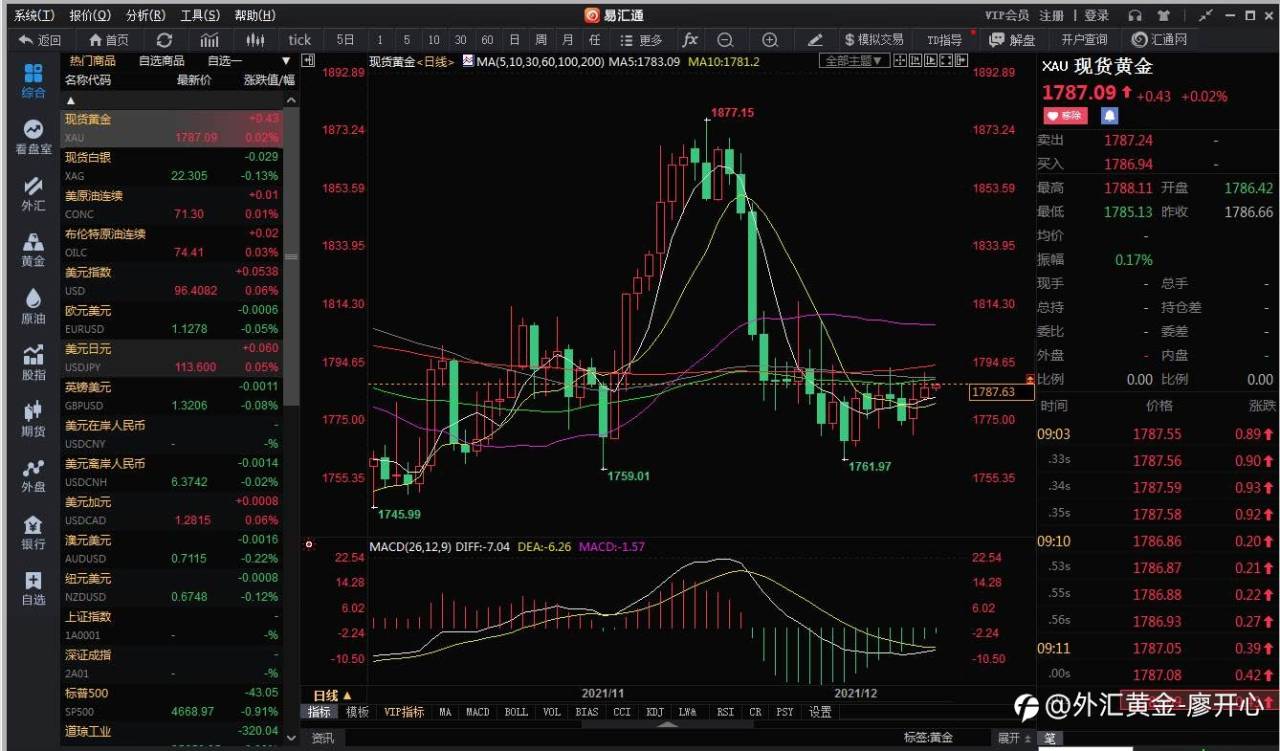The height and width of the screenshot is (751, 1280).
Task: Open 分析(R) menu
Action: pyautogui.click(x=146, y=15)
